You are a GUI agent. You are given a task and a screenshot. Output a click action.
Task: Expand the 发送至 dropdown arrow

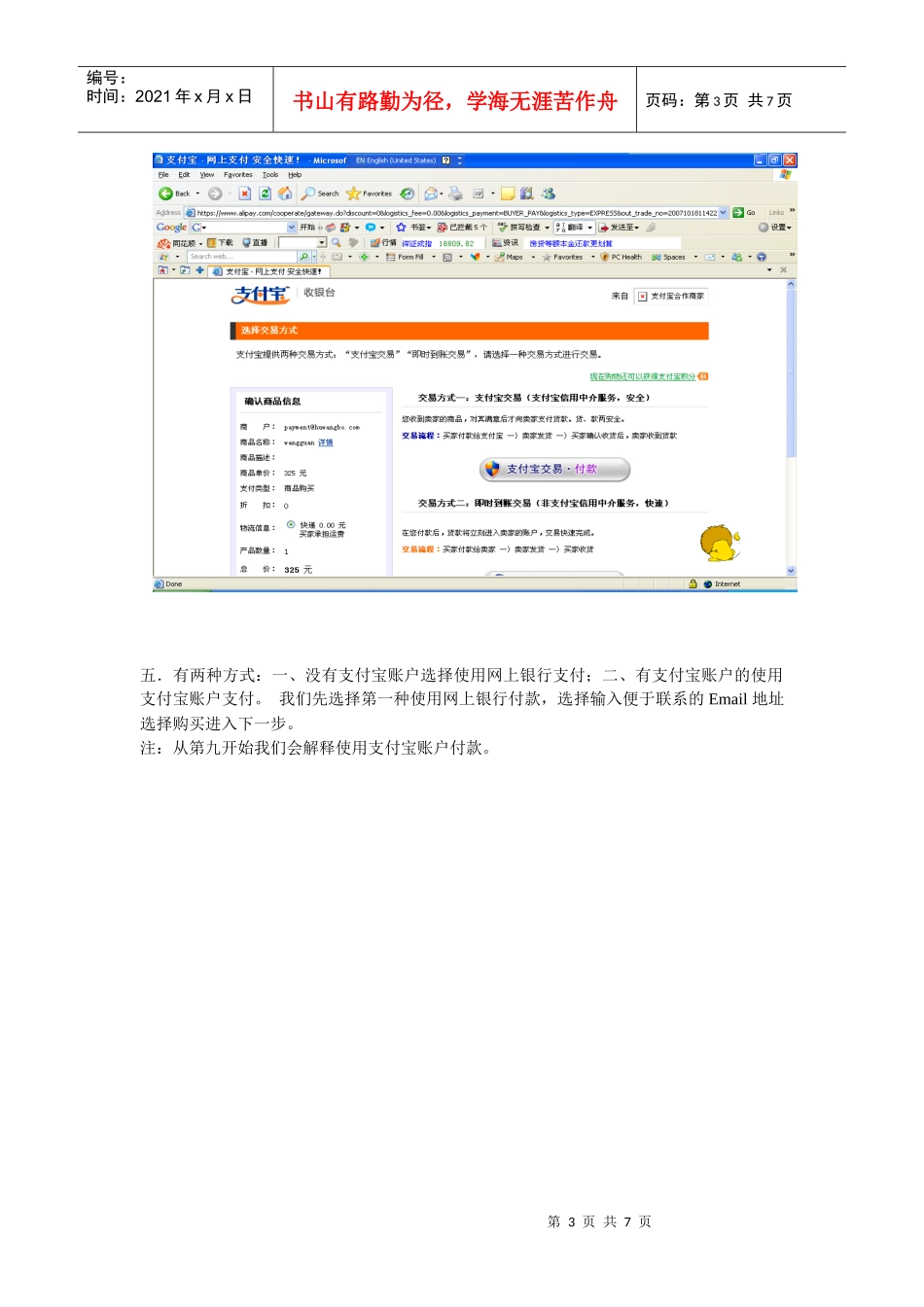[637, 228]
